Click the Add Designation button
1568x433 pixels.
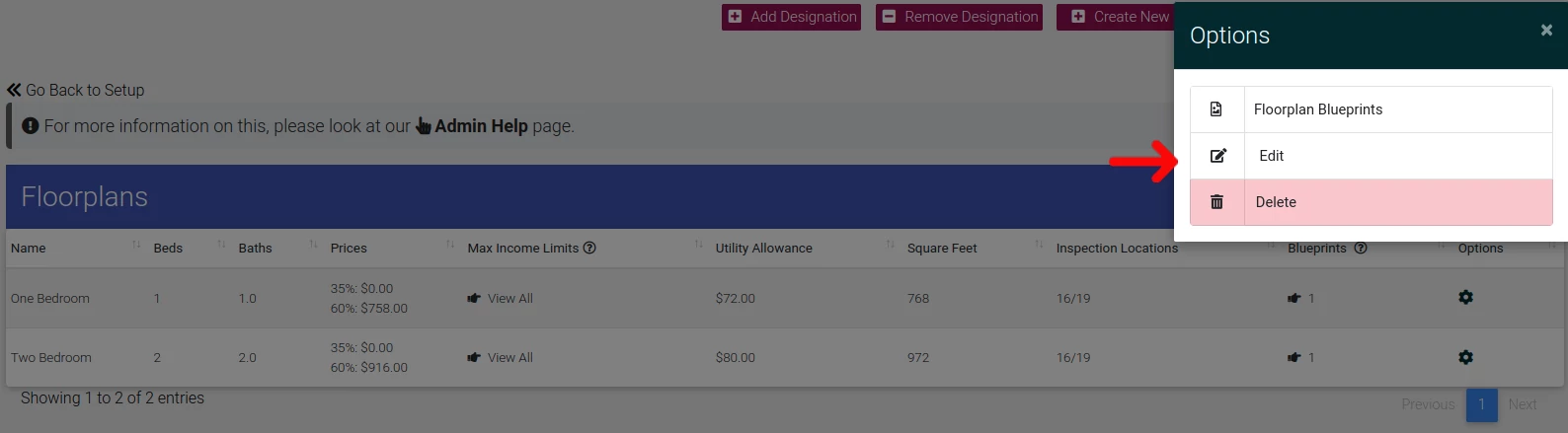tap(791, 17)
